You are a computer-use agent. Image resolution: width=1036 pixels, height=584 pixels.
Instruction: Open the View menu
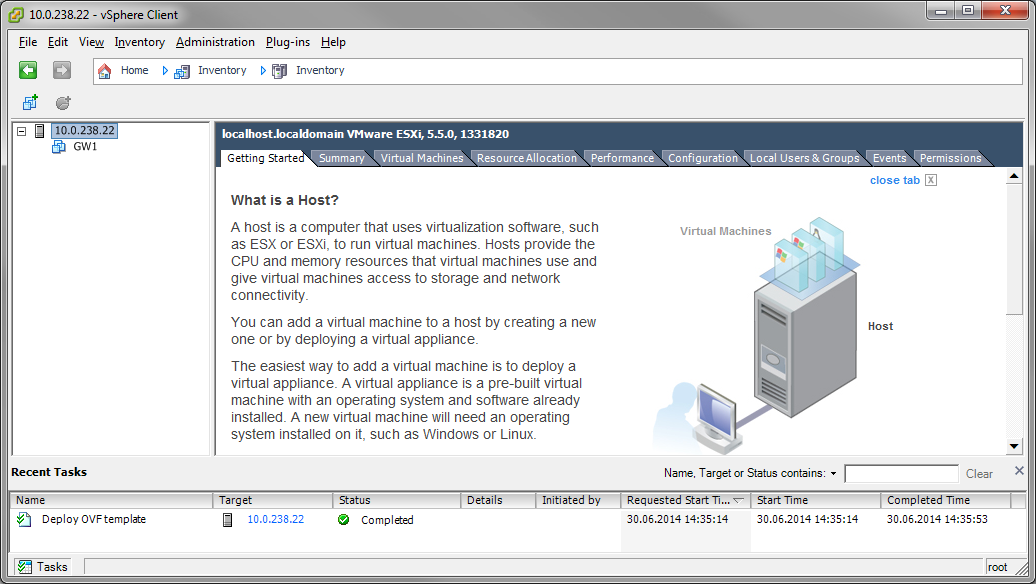coord(91,42)
